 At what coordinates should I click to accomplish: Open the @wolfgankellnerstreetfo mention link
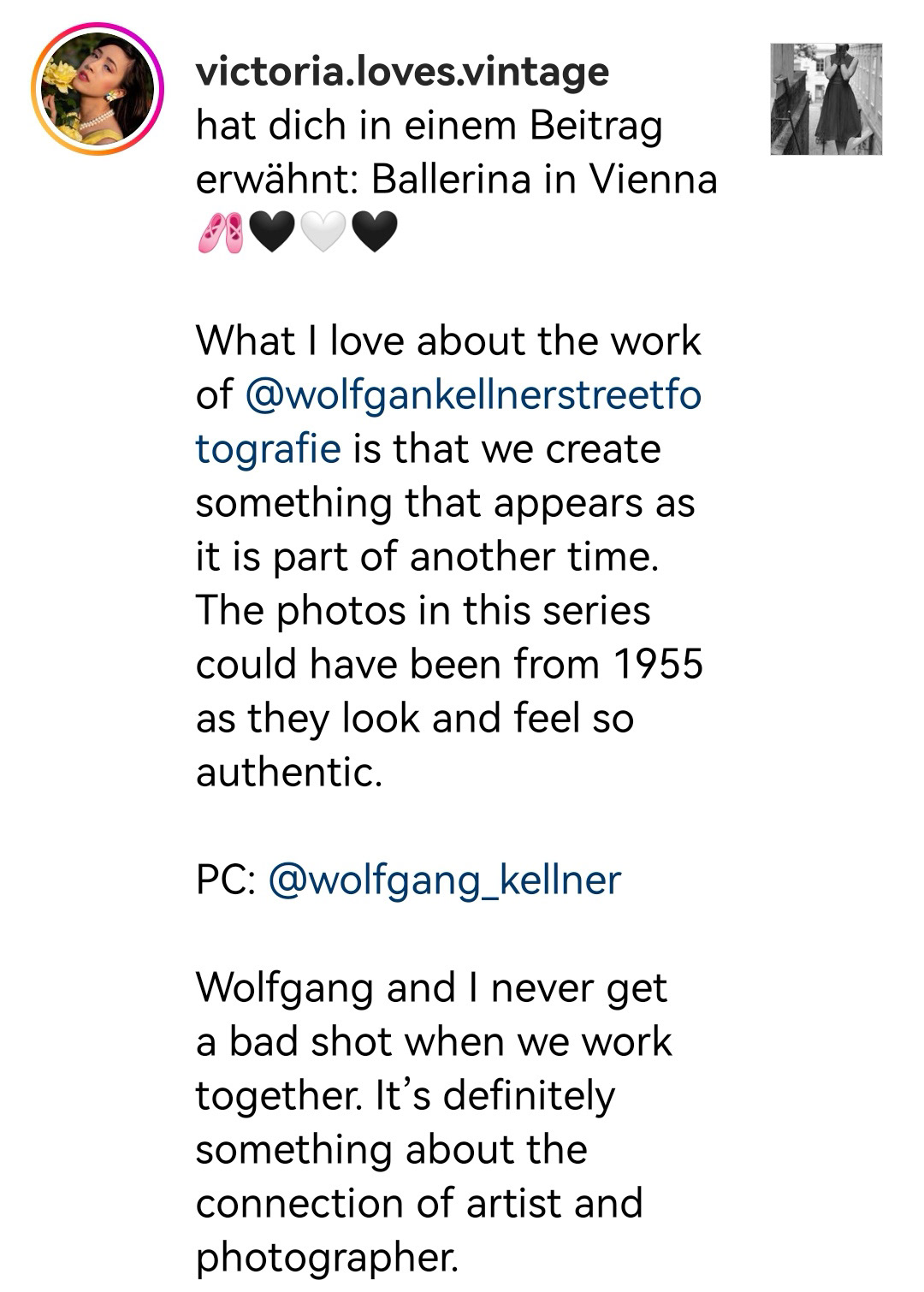point(473,395)
